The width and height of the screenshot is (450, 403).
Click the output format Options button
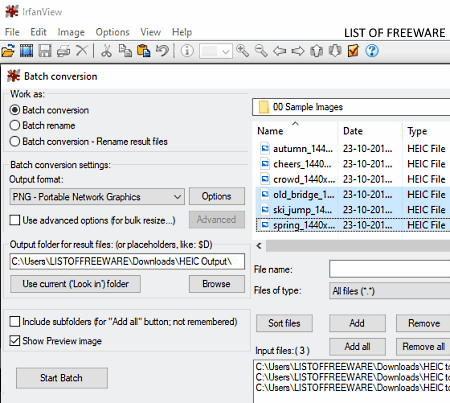(x=217, y=196)
